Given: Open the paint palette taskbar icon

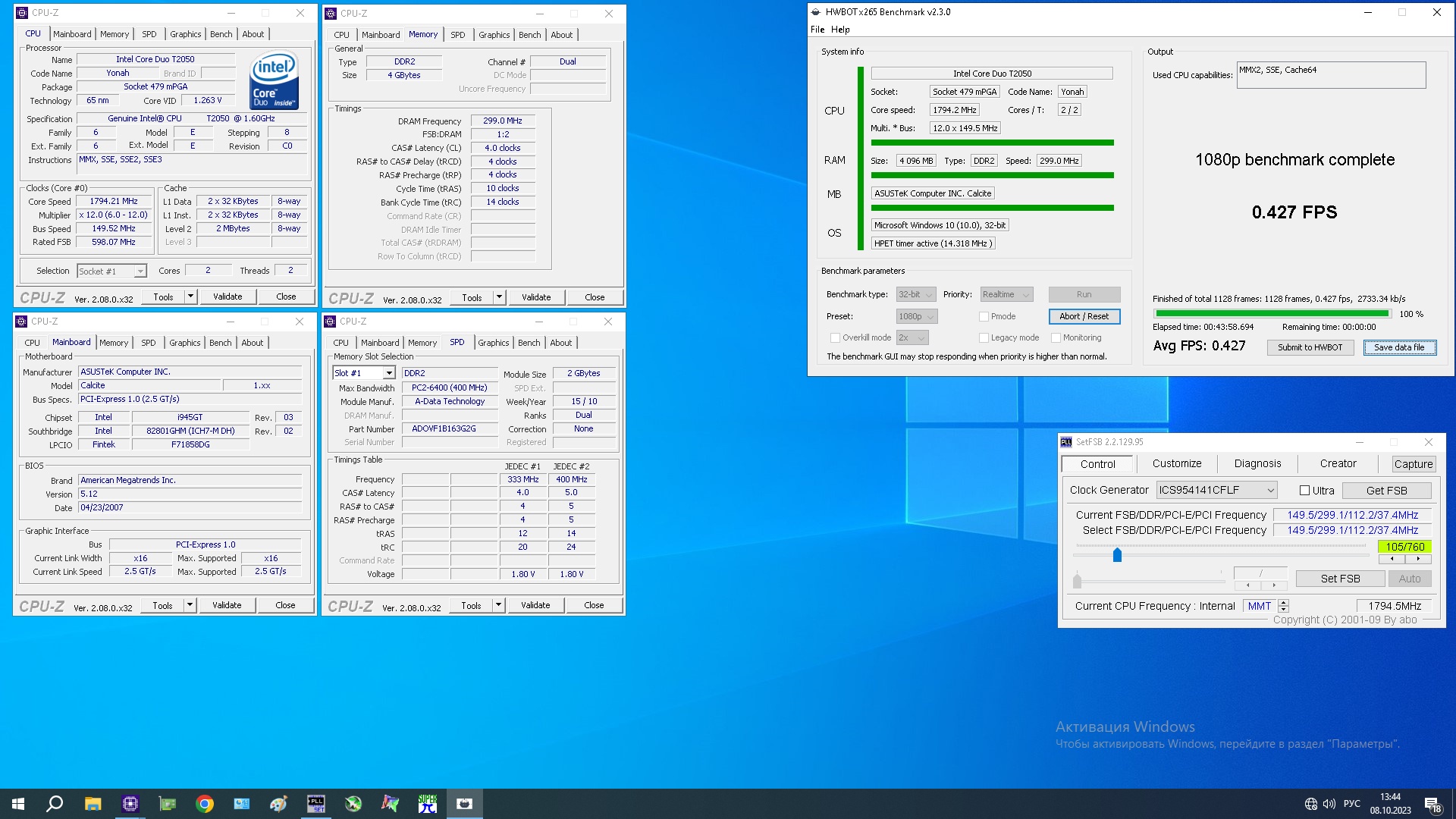Looking at the screenshot, I should coord(279,804).
